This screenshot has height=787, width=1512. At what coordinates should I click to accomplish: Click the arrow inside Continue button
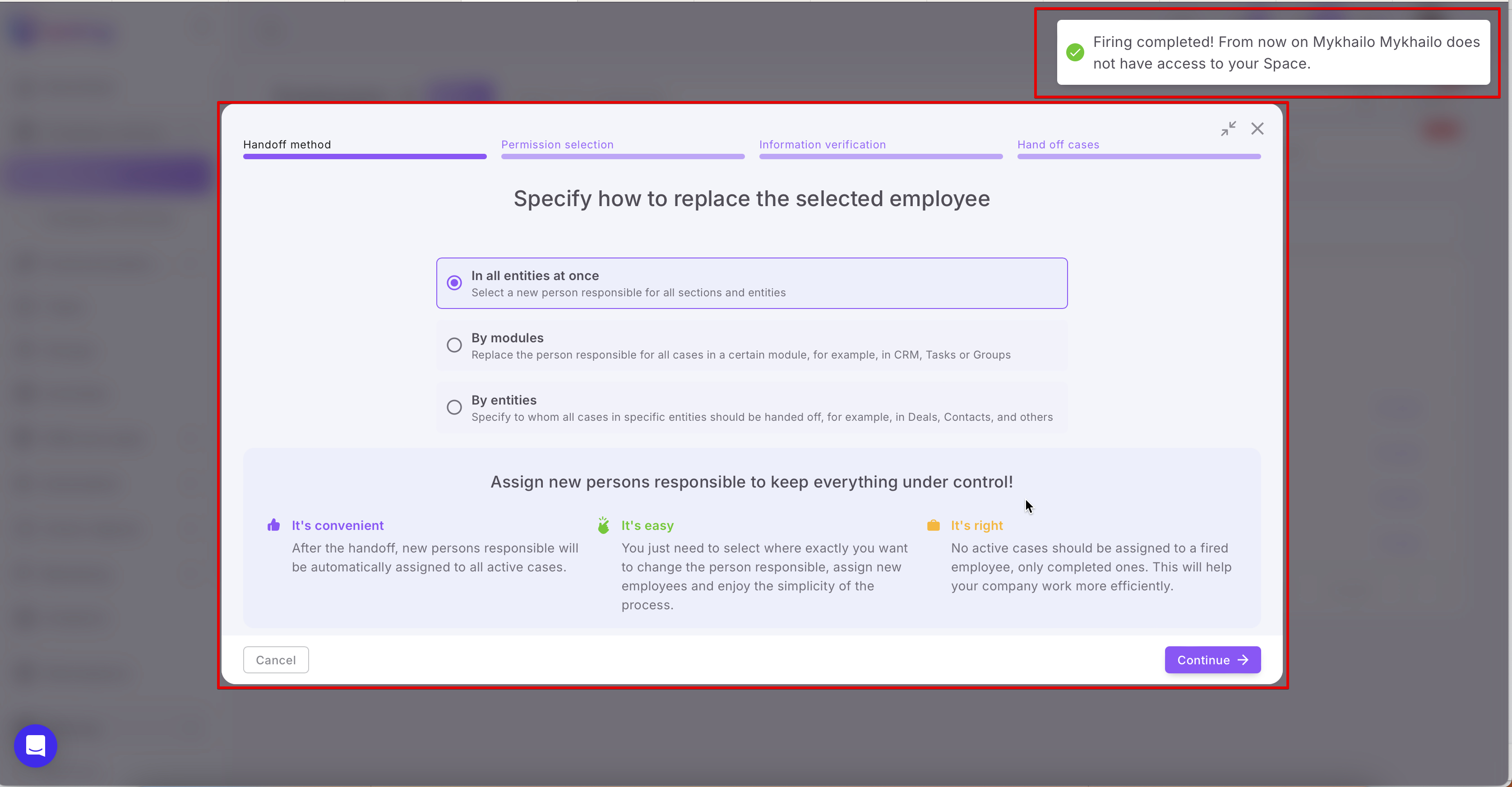1243,660
